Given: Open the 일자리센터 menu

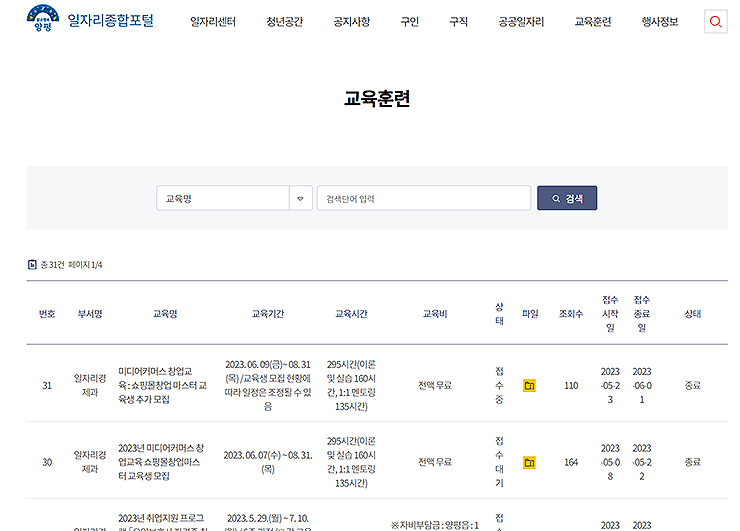Looking at the screenshot, I should pyautogui.click(x=213, y=22).
